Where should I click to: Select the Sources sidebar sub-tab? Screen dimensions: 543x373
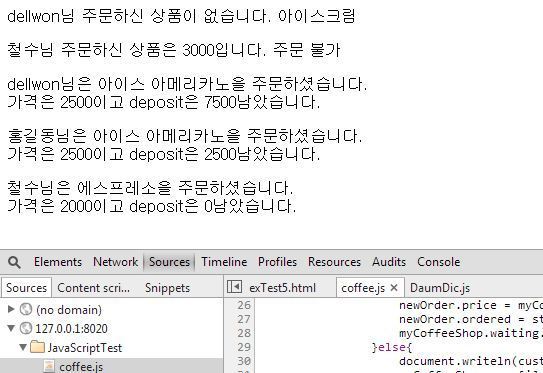point(26,287)
